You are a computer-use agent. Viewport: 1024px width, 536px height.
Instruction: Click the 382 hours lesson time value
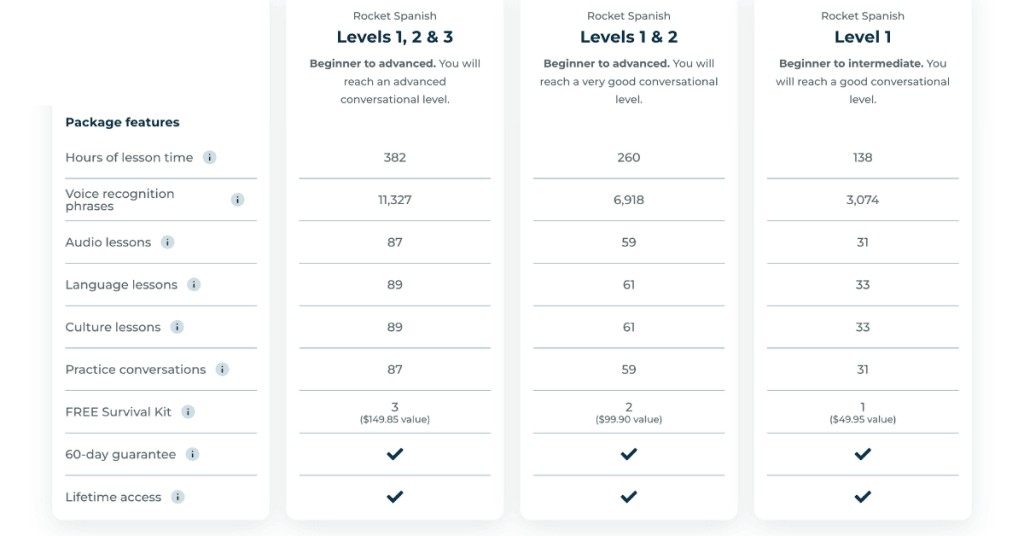[x=395, y=157]
